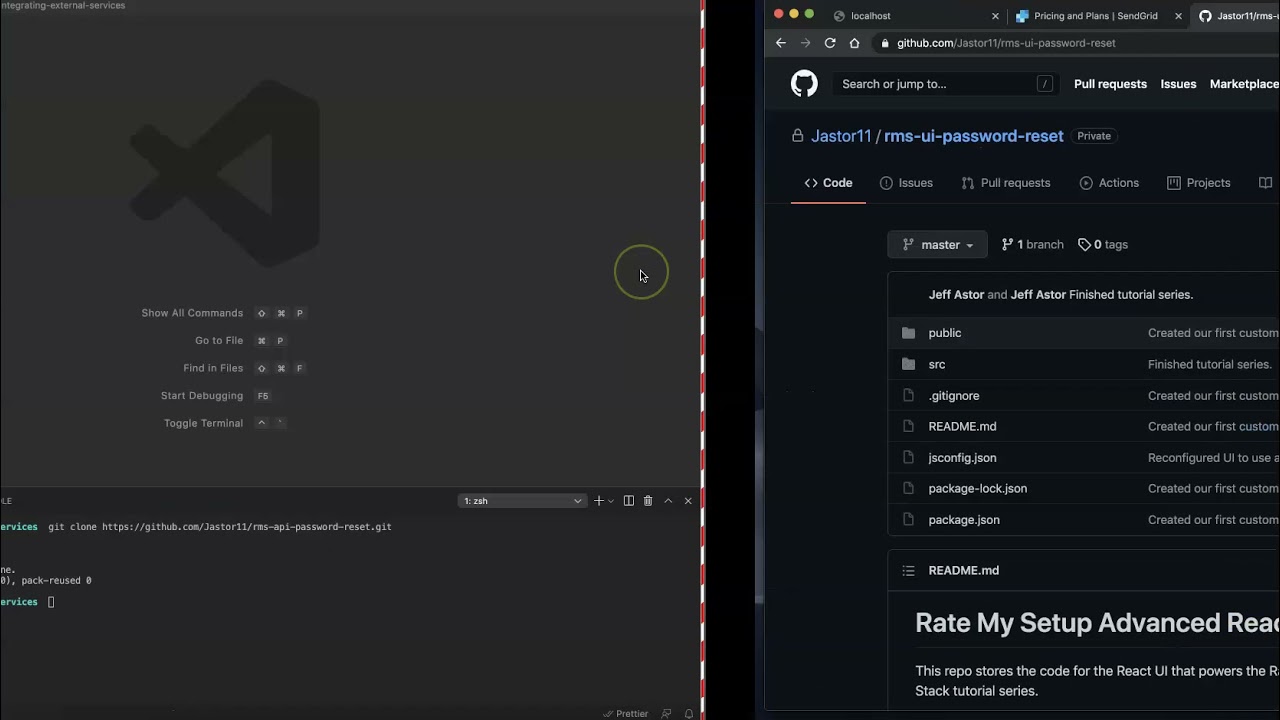Open the jsconfig.json file
Image resolution: width=1280 pixels, height=720 pixels.
tap(962, 458)
